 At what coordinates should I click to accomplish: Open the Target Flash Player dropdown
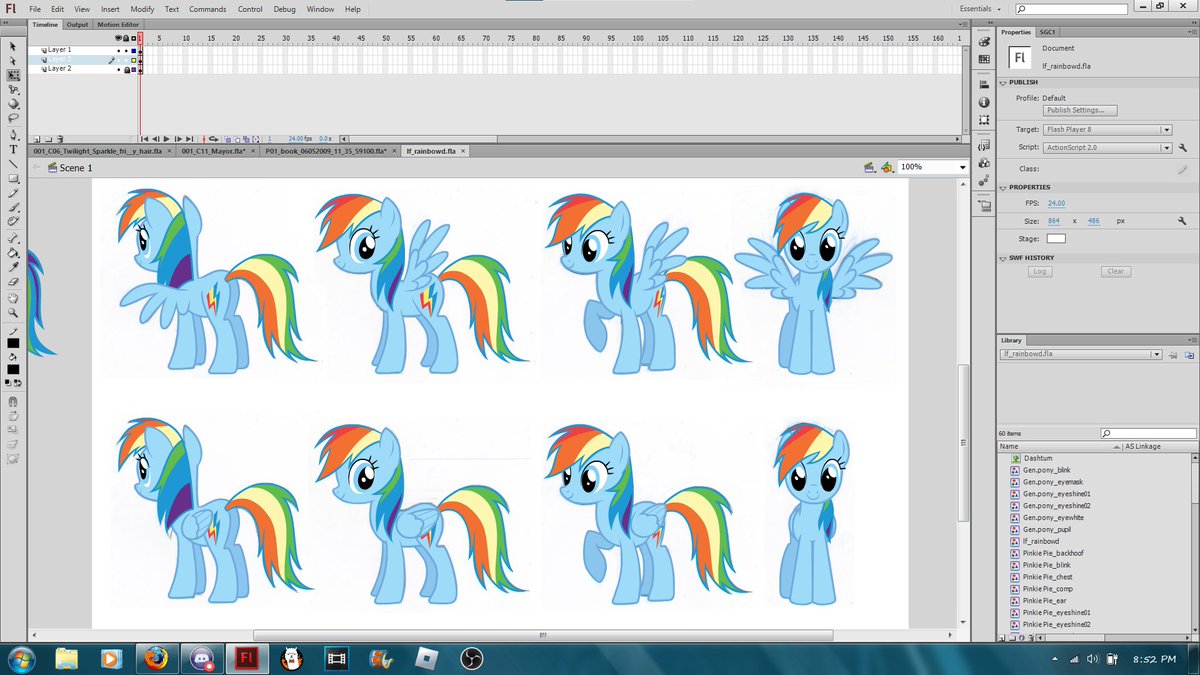click(1107, 129)
